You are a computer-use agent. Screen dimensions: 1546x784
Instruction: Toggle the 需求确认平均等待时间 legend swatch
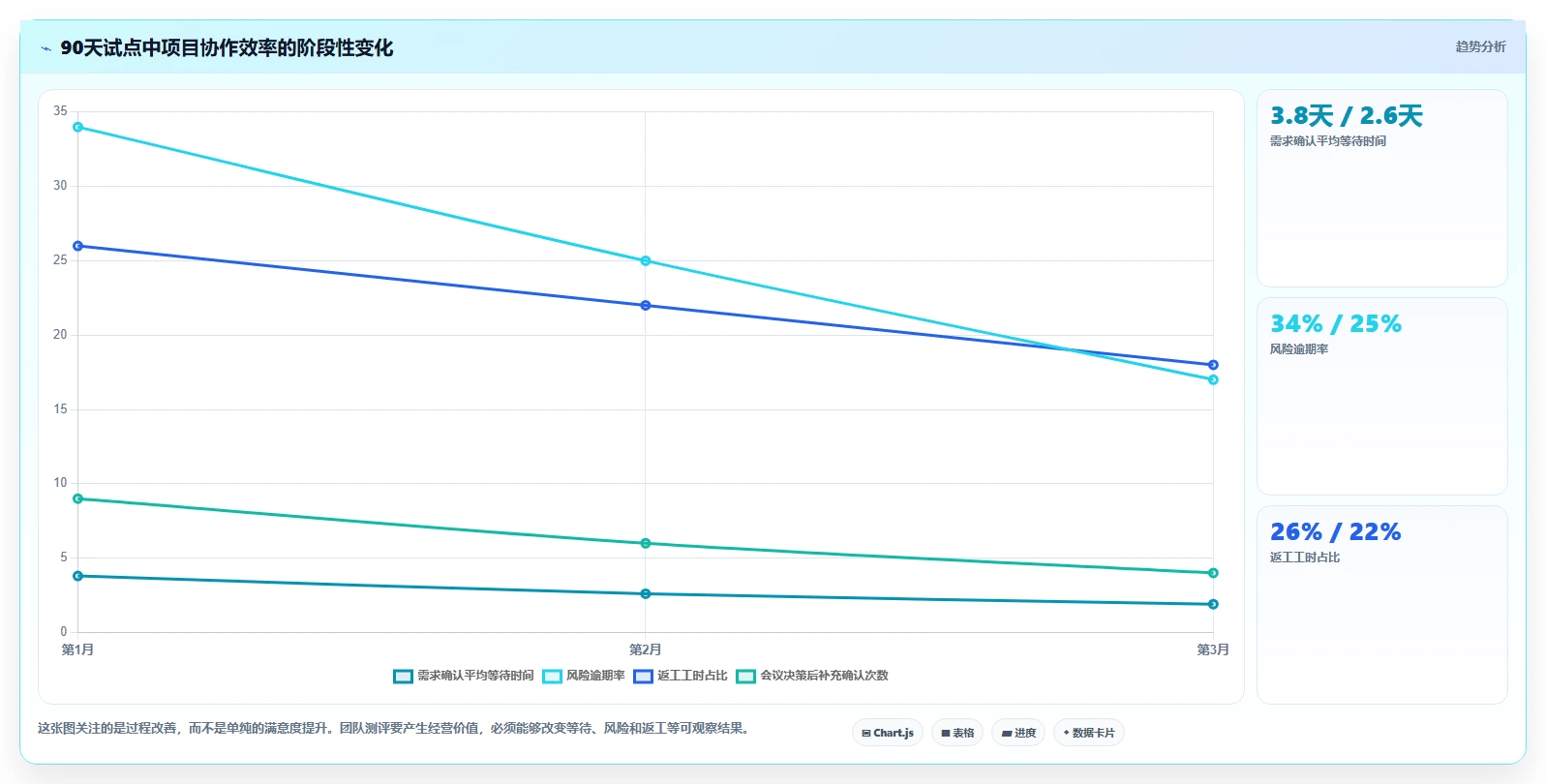click(x=403, y=676)
